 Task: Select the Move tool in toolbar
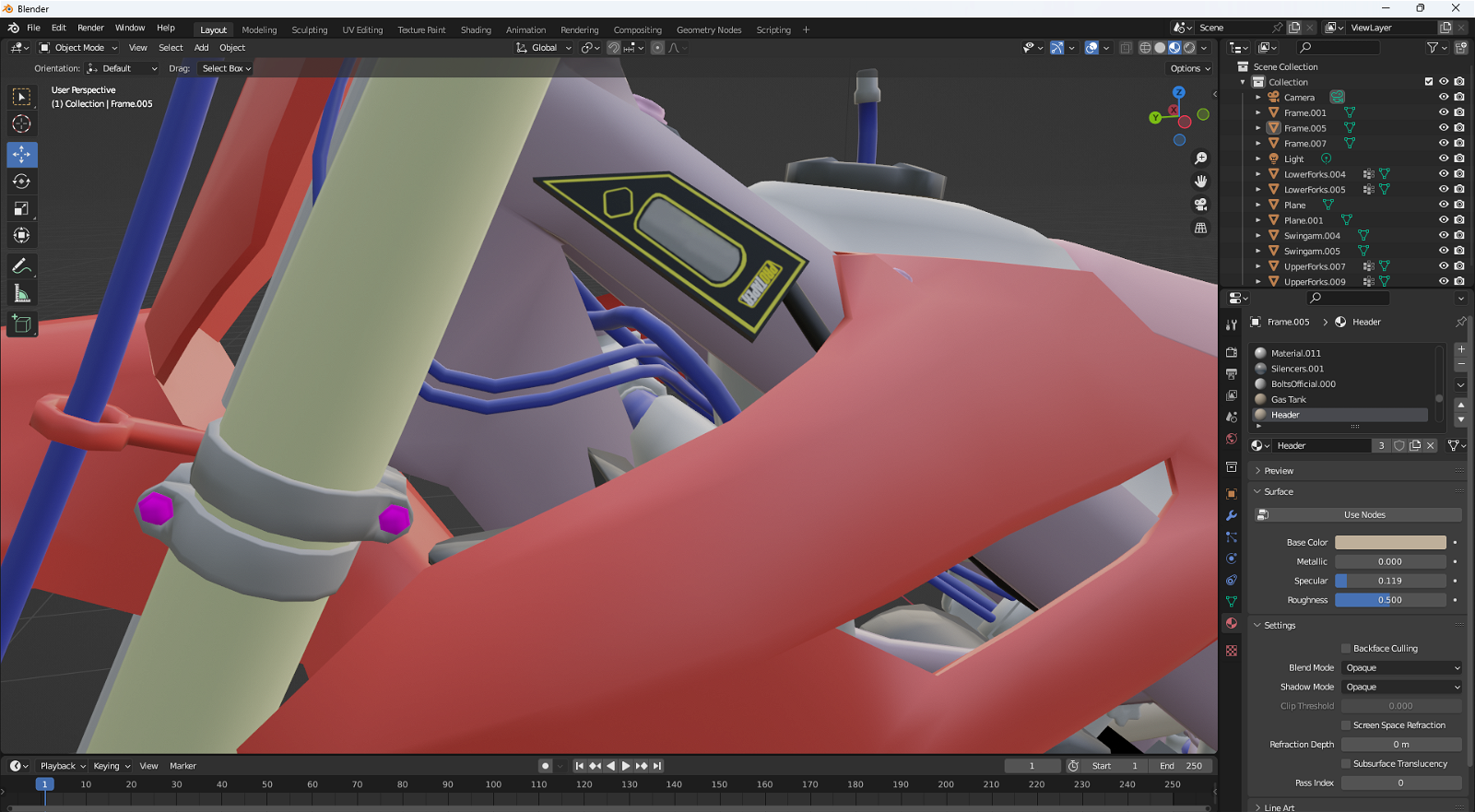tap(21, 154)
